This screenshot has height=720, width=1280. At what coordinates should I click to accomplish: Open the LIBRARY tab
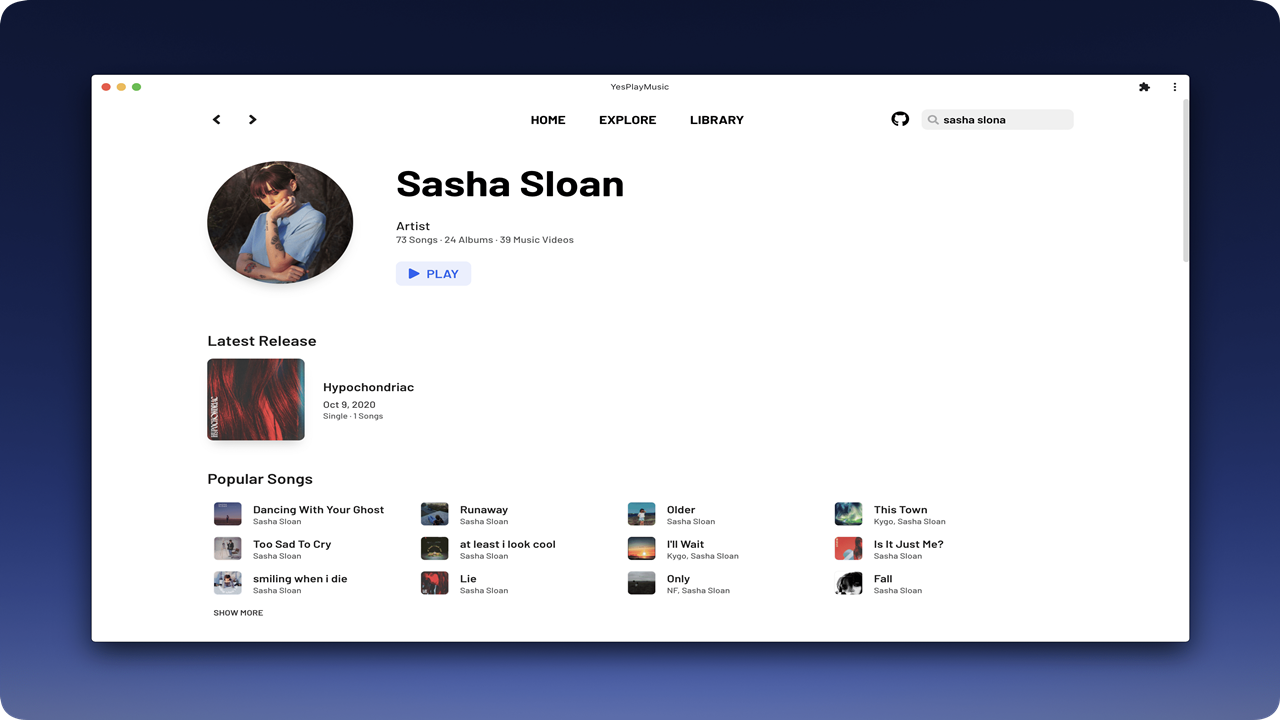point(716,120)
